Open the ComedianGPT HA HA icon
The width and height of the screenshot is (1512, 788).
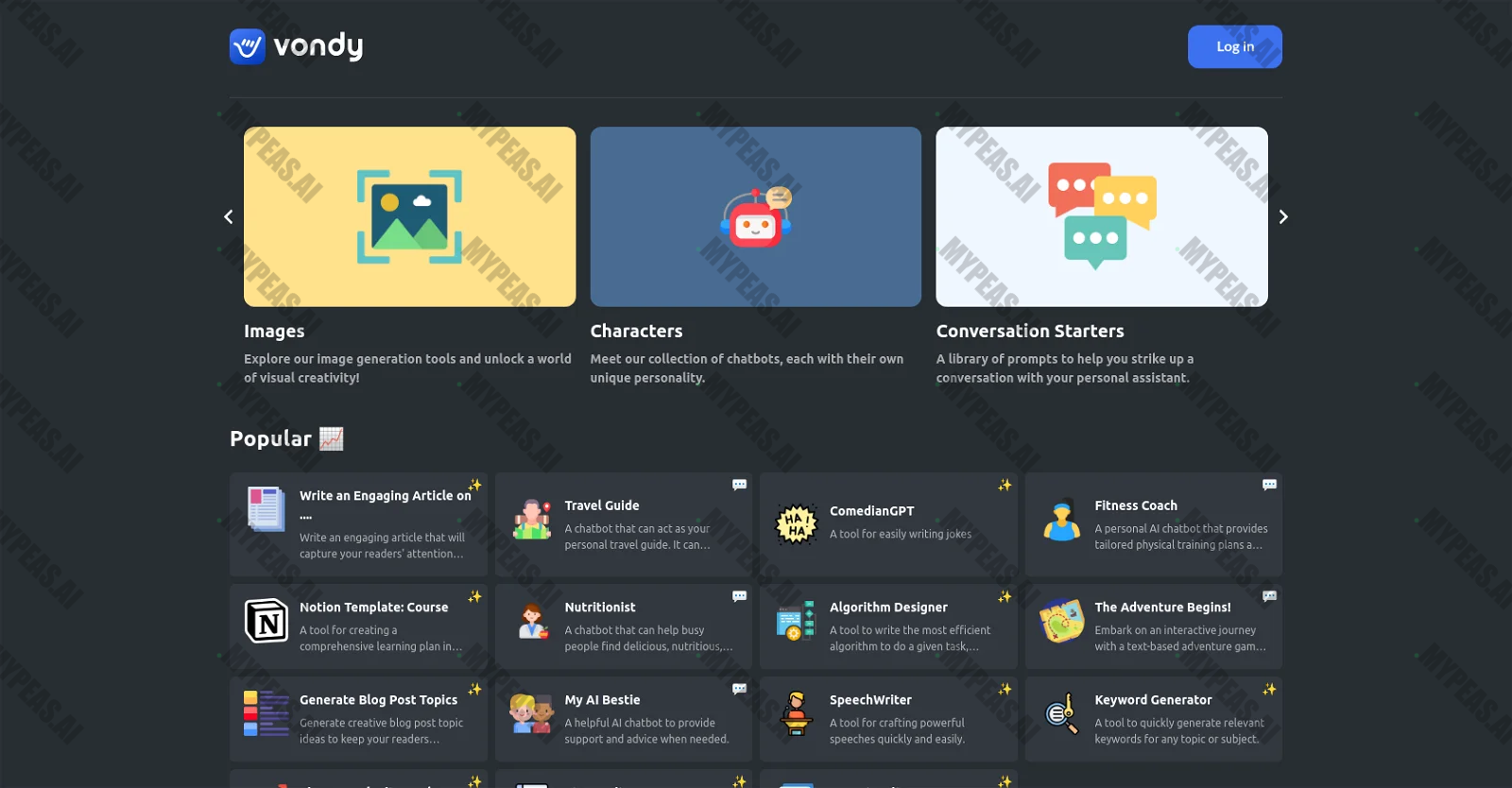point(796,524)
